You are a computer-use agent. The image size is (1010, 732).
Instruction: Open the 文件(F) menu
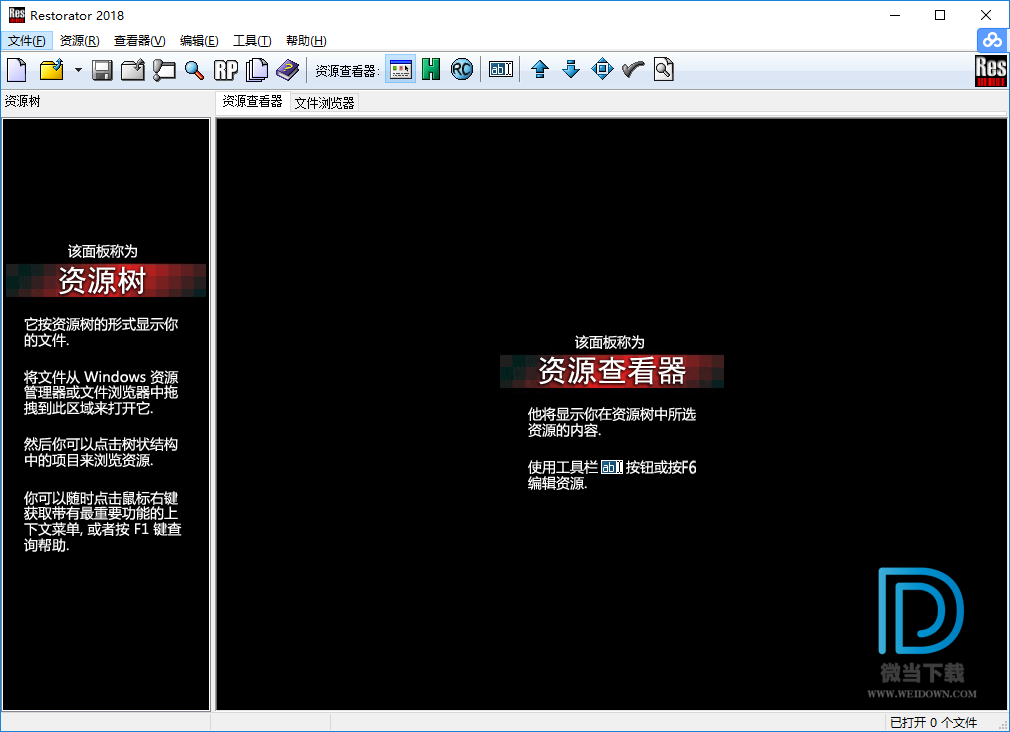(x=27, y=41)
